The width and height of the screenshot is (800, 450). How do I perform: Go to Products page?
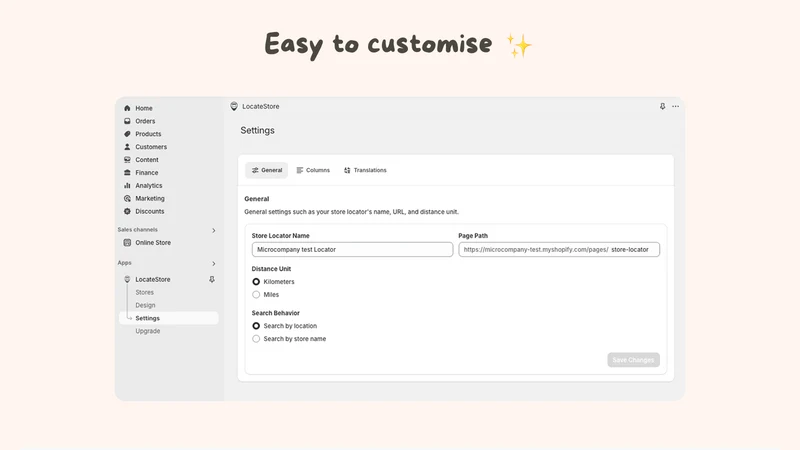click(x=148, y=134)
